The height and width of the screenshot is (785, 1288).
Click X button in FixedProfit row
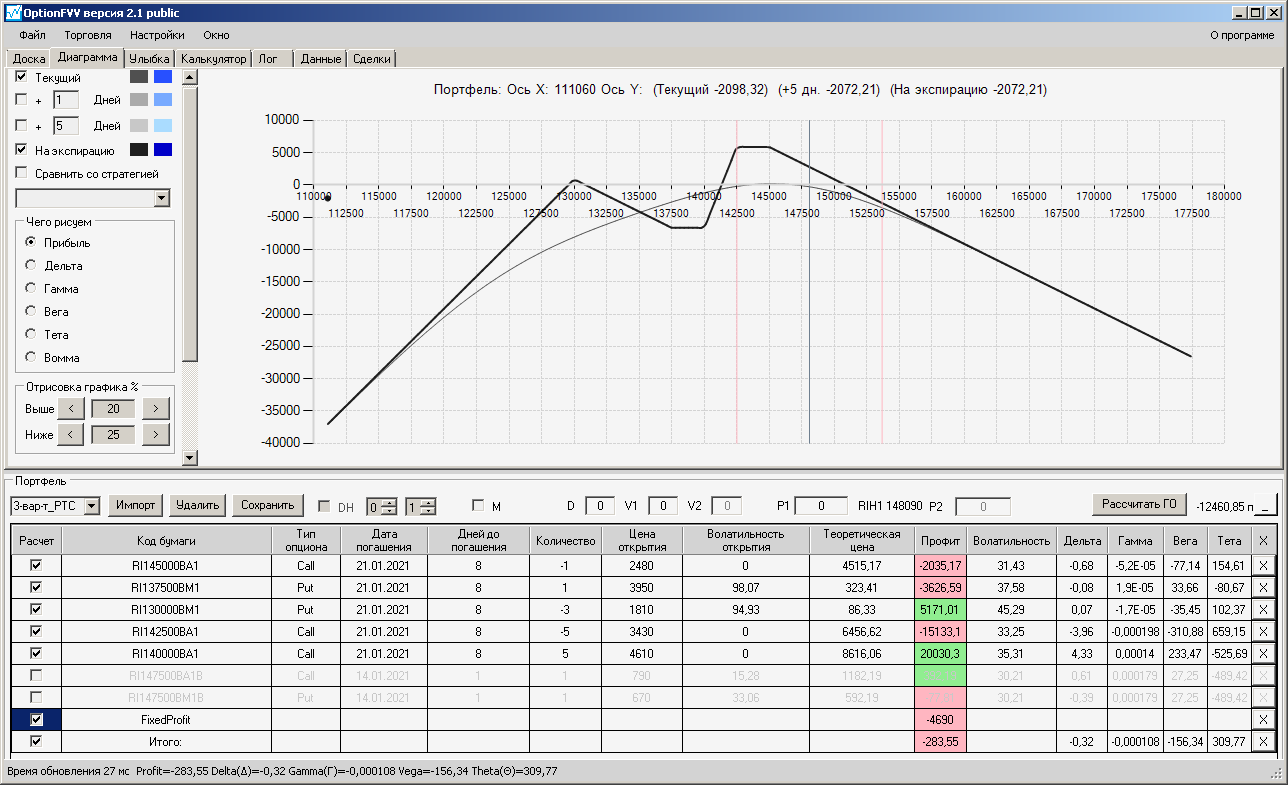(1264, 719)
